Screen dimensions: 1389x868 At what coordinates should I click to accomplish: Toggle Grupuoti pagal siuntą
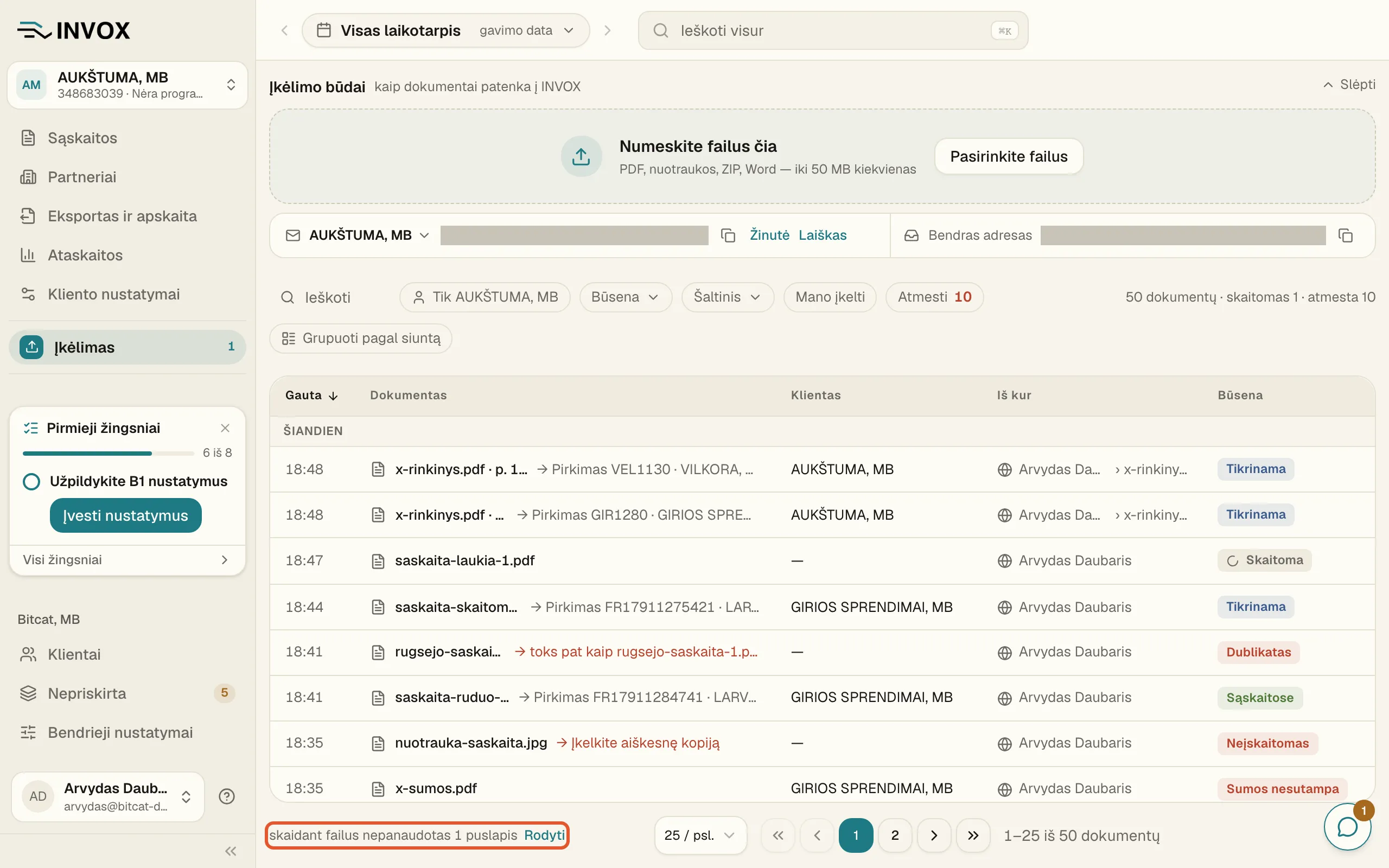(x=361, y=338)
